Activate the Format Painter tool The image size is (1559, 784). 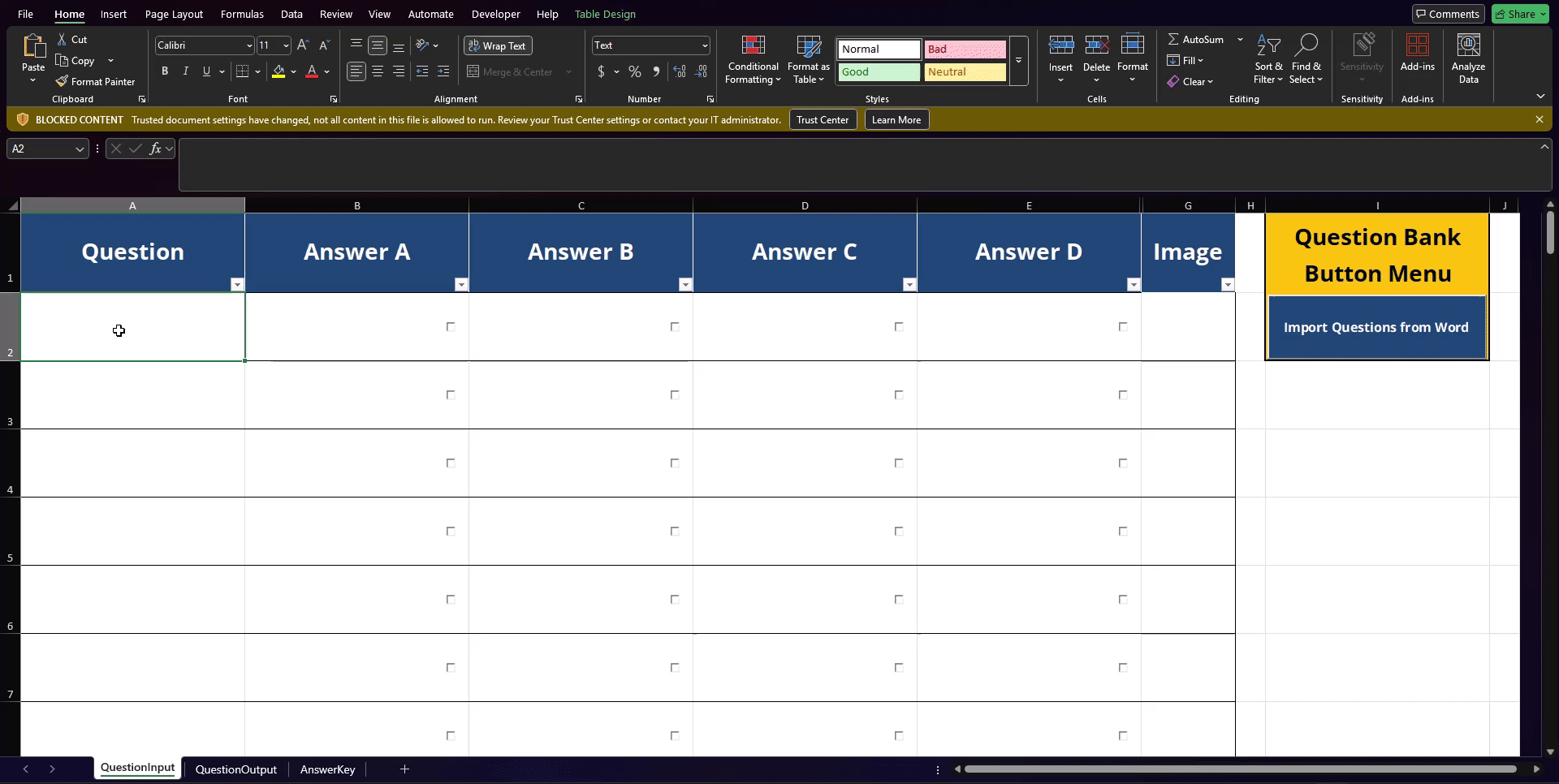(95, 81)
